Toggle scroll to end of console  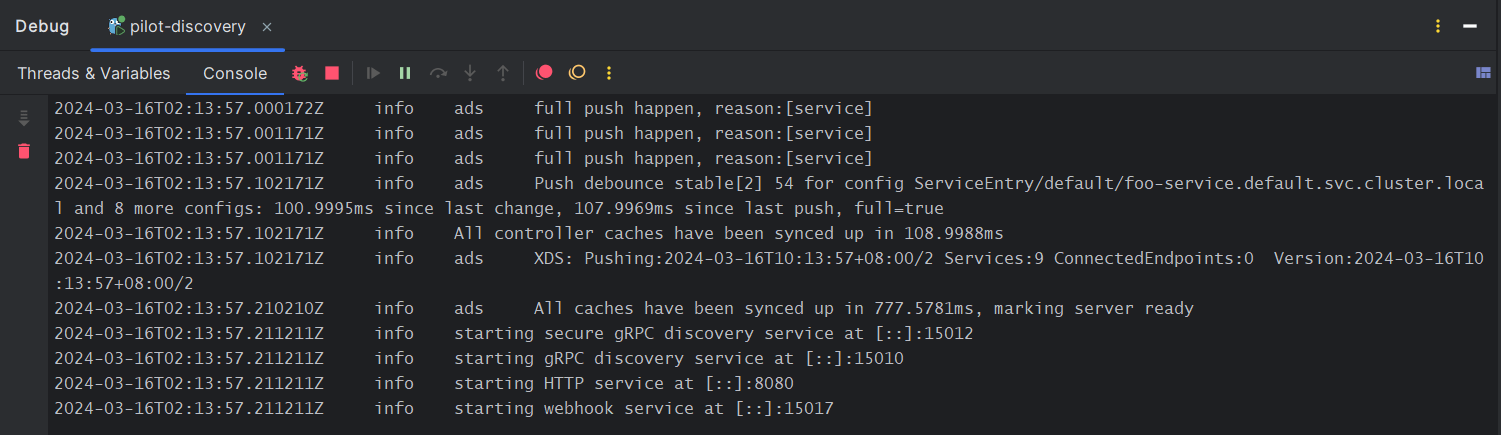(x=24, y=118)
